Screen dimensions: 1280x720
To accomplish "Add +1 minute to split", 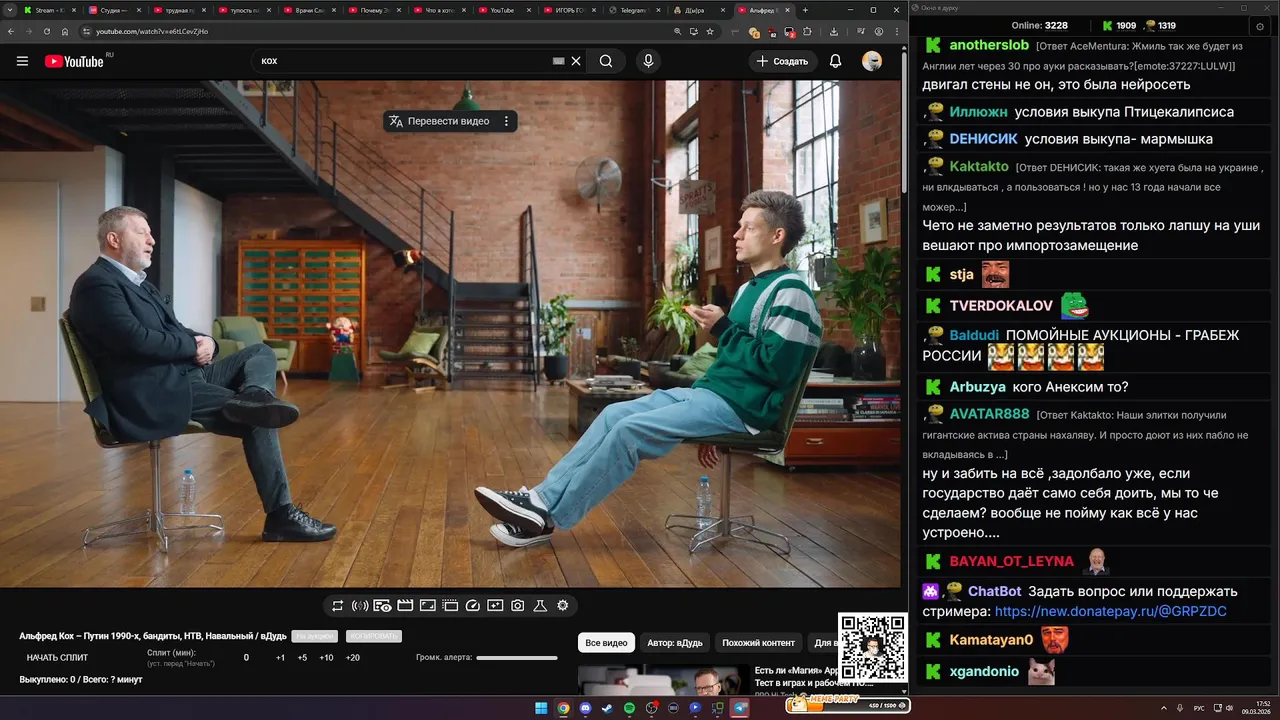I will click(x=280, y=658).
